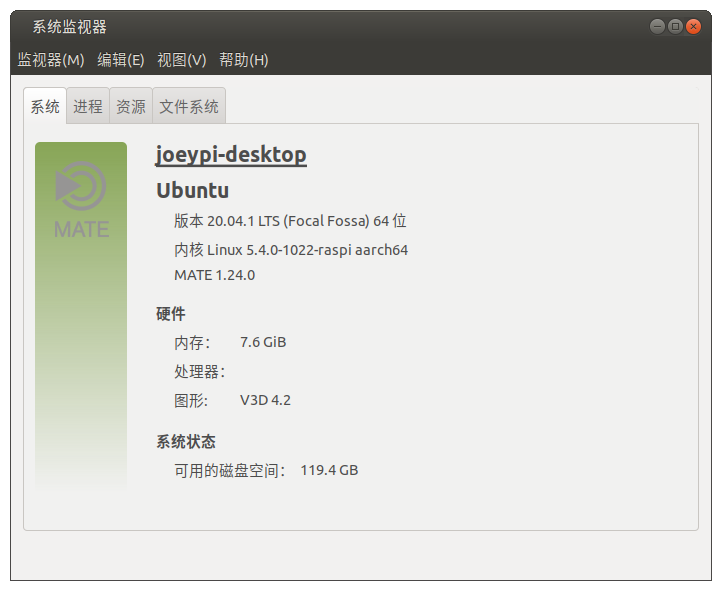
Task: Click the V3D 4.2 graphics value
Action: coord(265,400)
